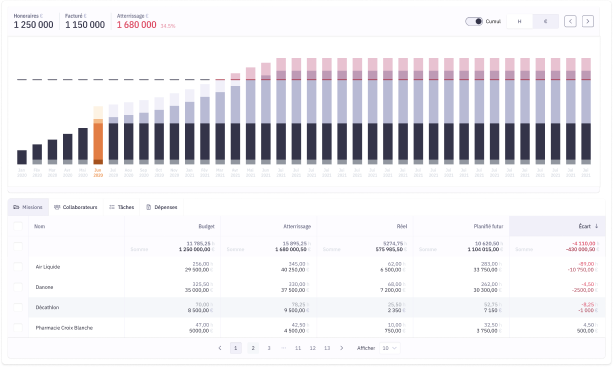Toggle the Cumul switch
Screen dimensions: 614x367
tap(474, 21)
